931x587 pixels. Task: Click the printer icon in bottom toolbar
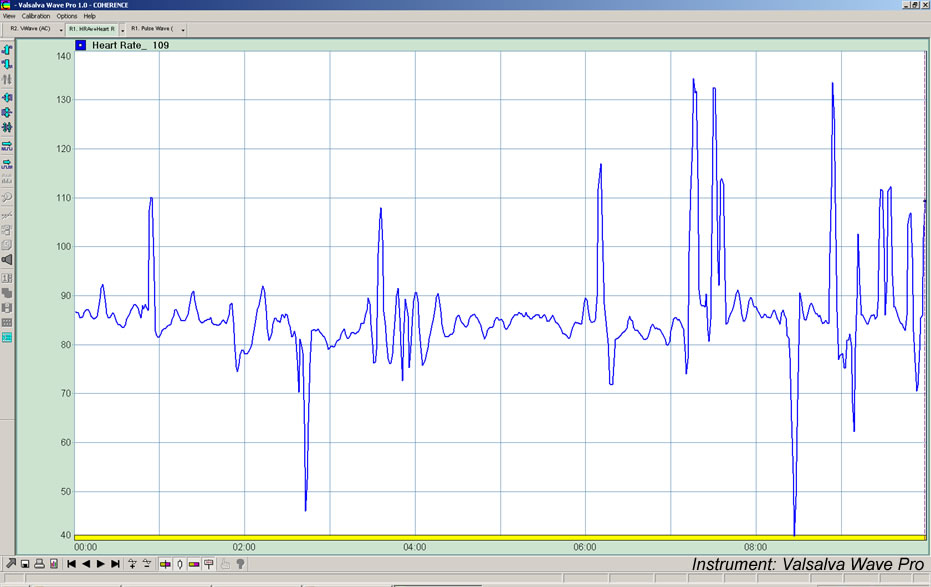point(39,564)
